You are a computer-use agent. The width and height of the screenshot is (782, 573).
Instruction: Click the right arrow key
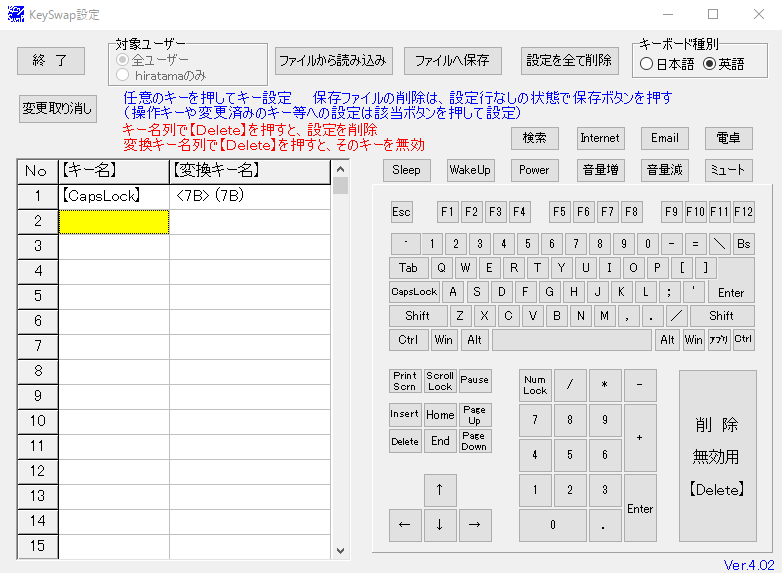[475, 525]
